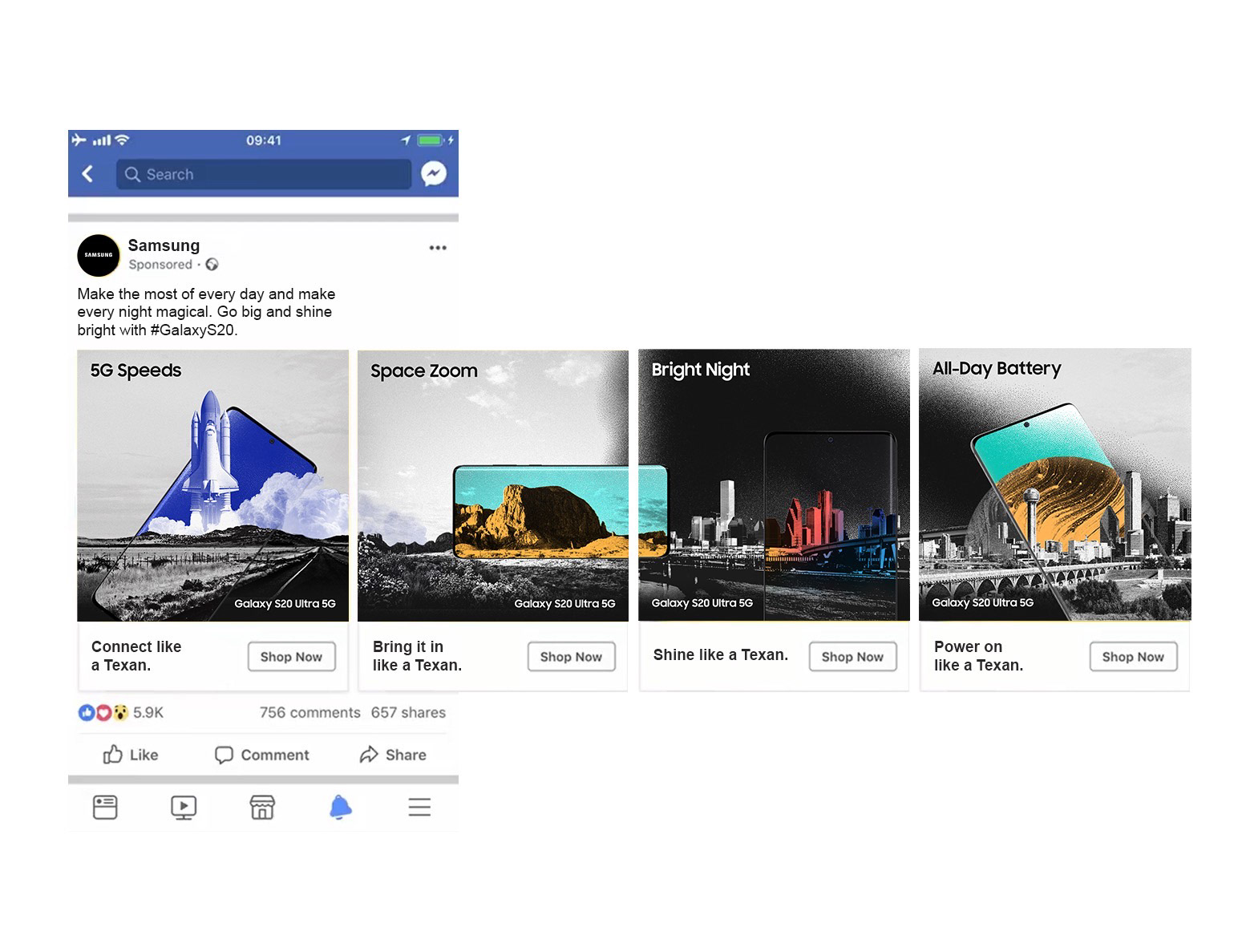Open the Space Zoom carousel image

tap(493, 485)
